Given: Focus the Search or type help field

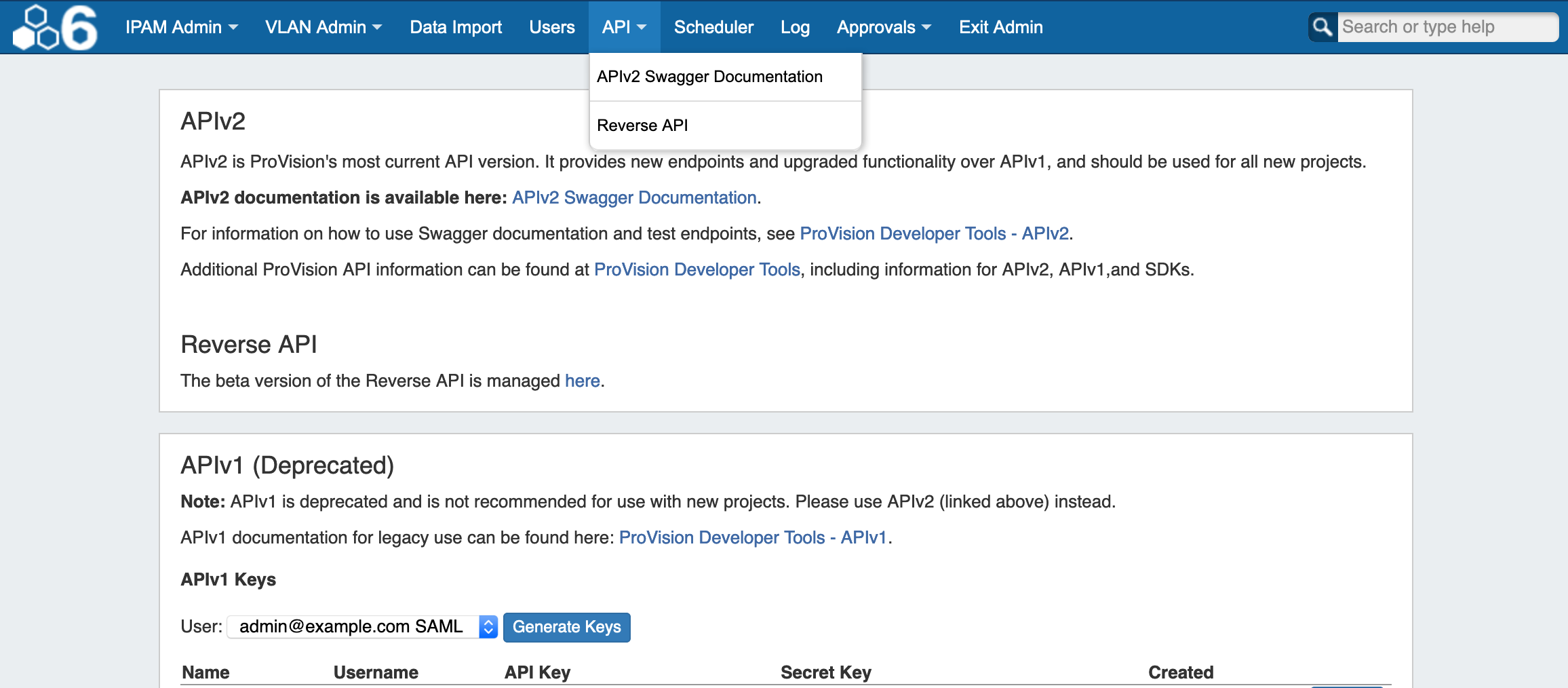Looking at the screenshot, I should coord(1446,27).
